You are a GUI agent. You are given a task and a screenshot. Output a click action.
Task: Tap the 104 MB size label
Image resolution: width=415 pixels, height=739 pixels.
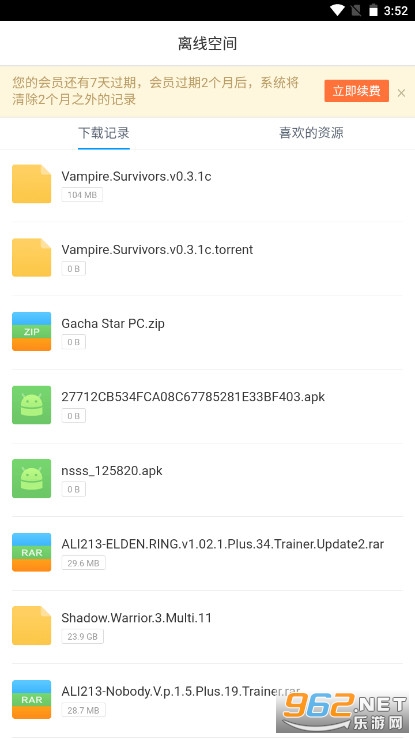[82, 195]
